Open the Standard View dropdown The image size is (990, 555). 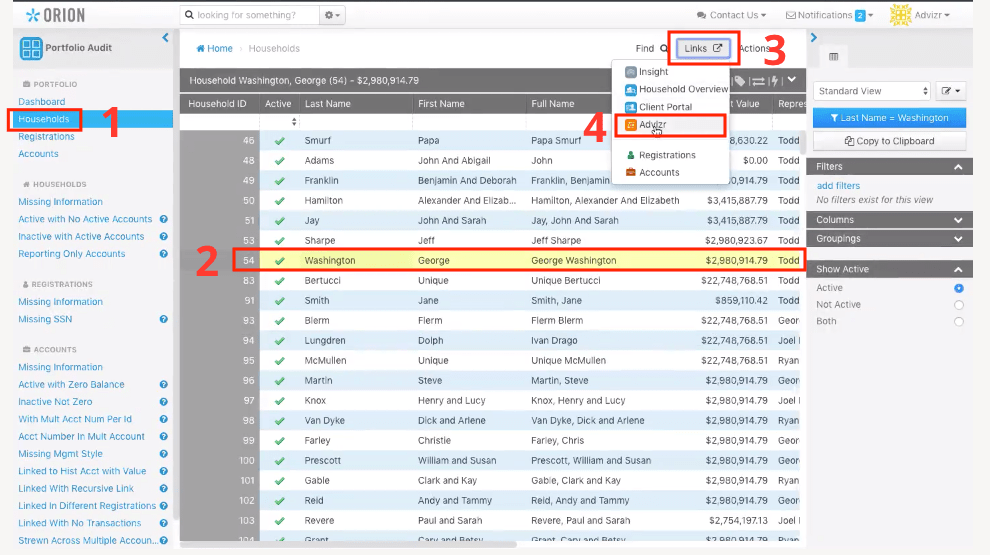tap(872, 91)
